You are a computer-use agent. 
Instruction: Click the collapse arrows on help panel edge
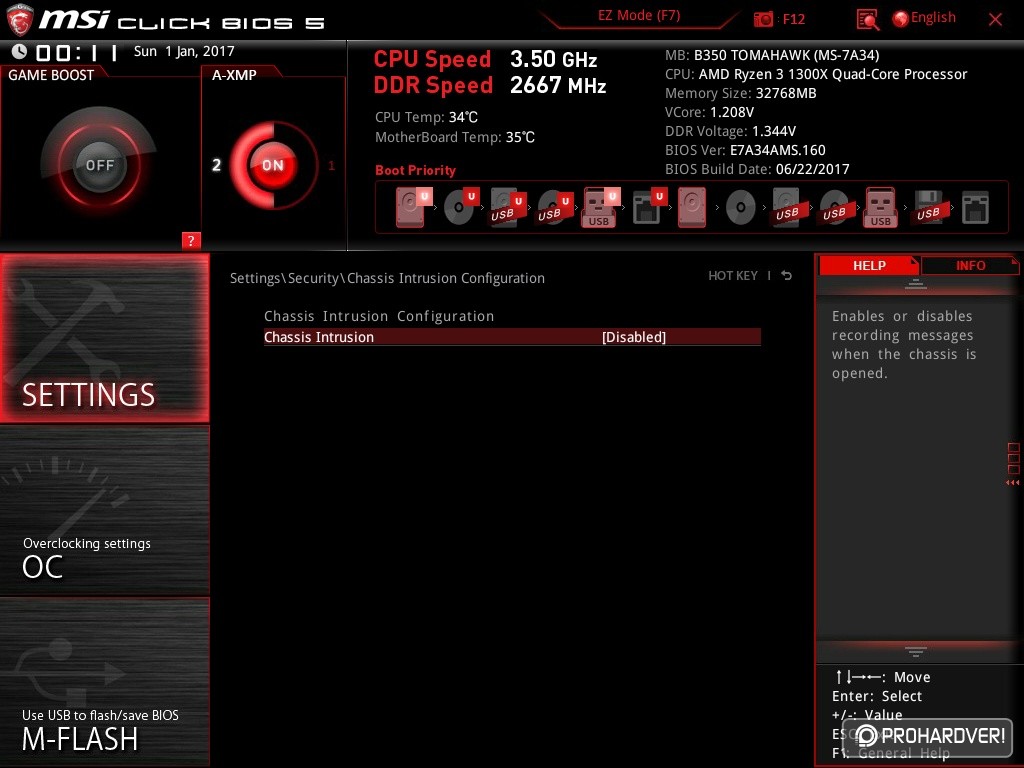[x=1013, y=483]
